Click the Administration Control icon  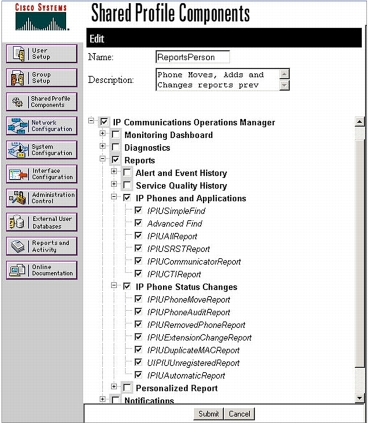[18, 198]
